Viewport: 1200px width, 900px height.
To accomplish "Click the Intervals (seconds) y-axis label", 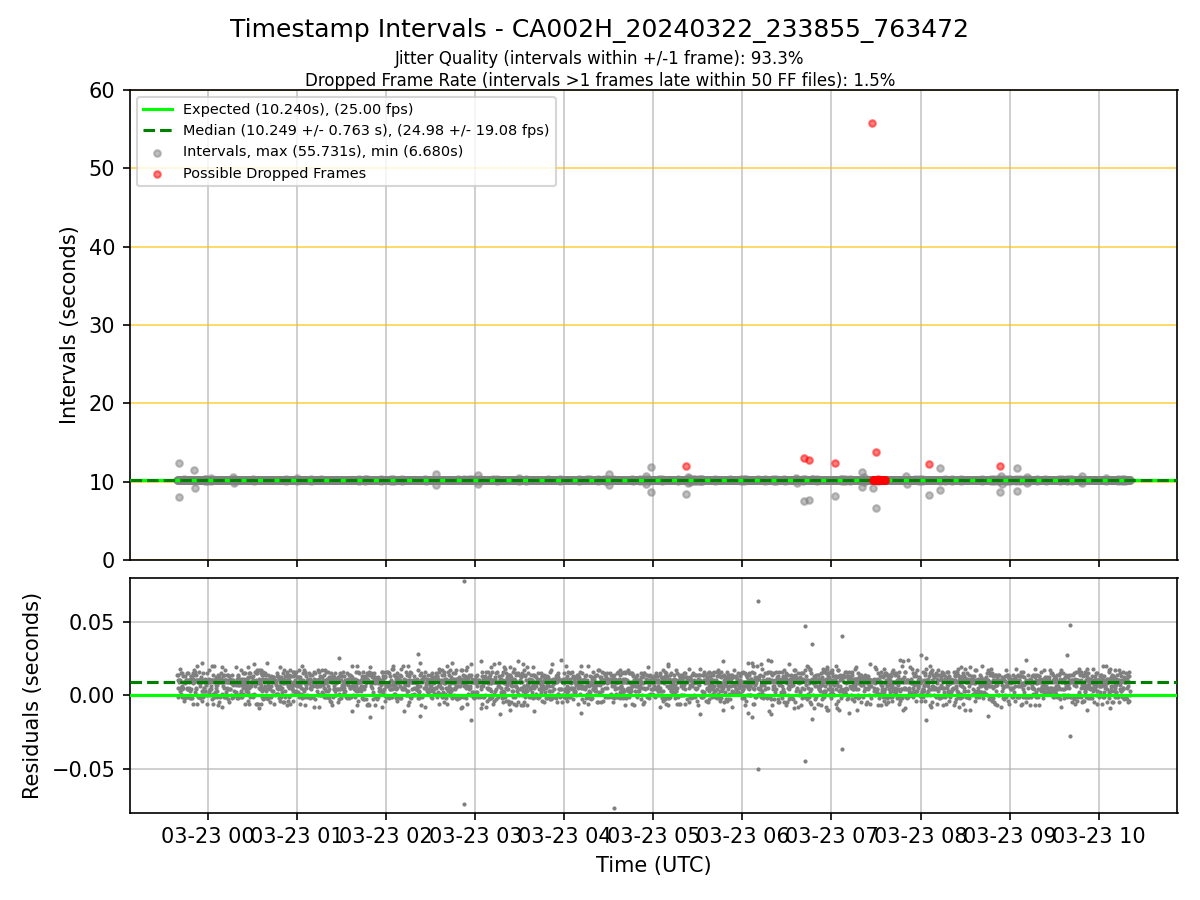I will coord(68,325).
